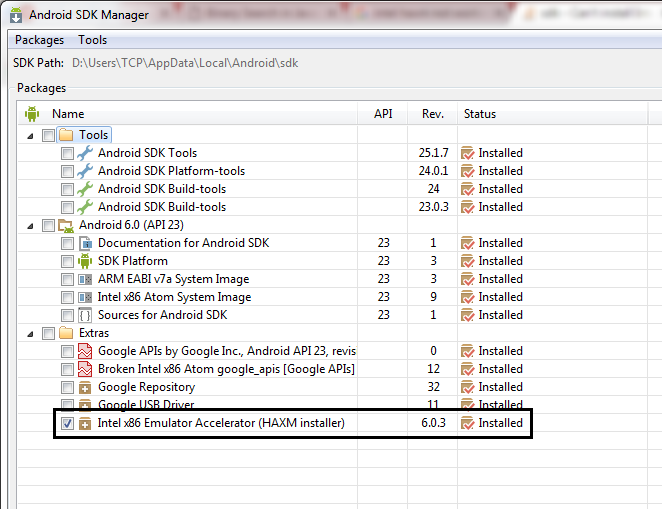The height and width of the screenshot is (509, 662).
Task: Click the Installed status icon for Sources for Android SDK
Action: click(467, 315)
